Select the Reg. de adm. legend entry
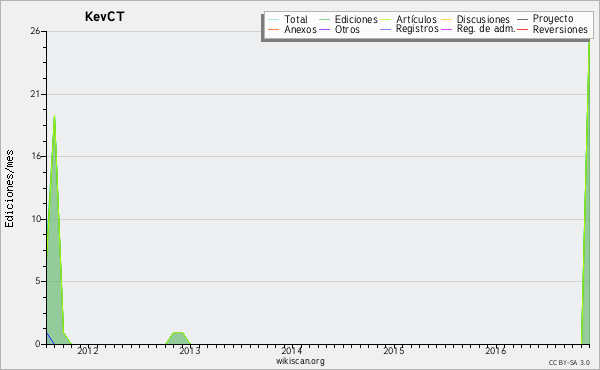Image resolution: width=600 pixels, height=370 pixels. click(x=478, y=29)
